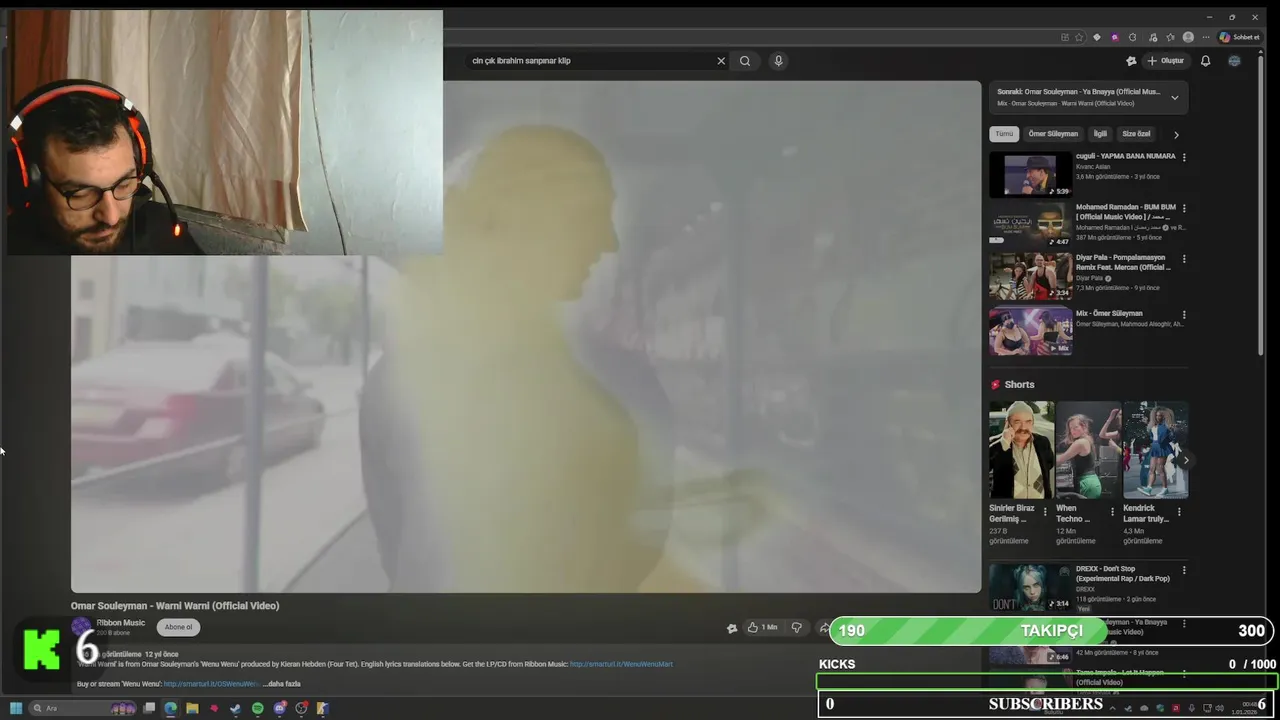Start voice search with microphone icon

pyautogui.click(x=778, y=61)
